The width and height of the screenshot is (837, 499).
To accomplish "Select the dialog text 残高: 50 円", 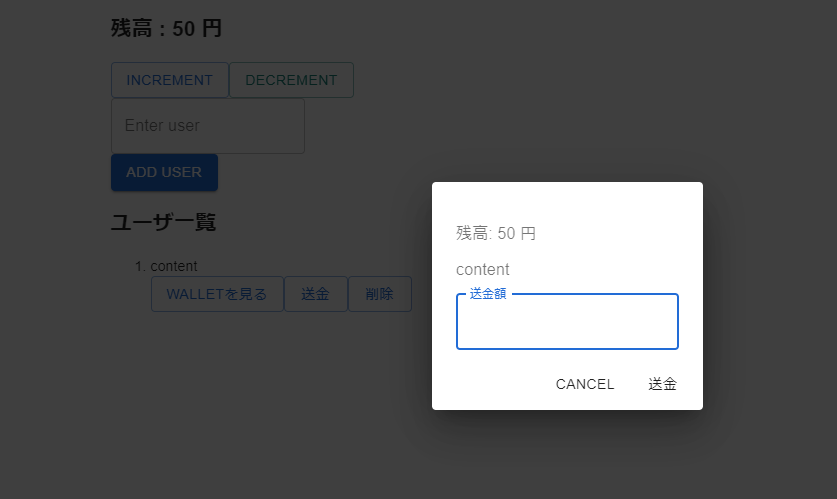I will point(496,233).
